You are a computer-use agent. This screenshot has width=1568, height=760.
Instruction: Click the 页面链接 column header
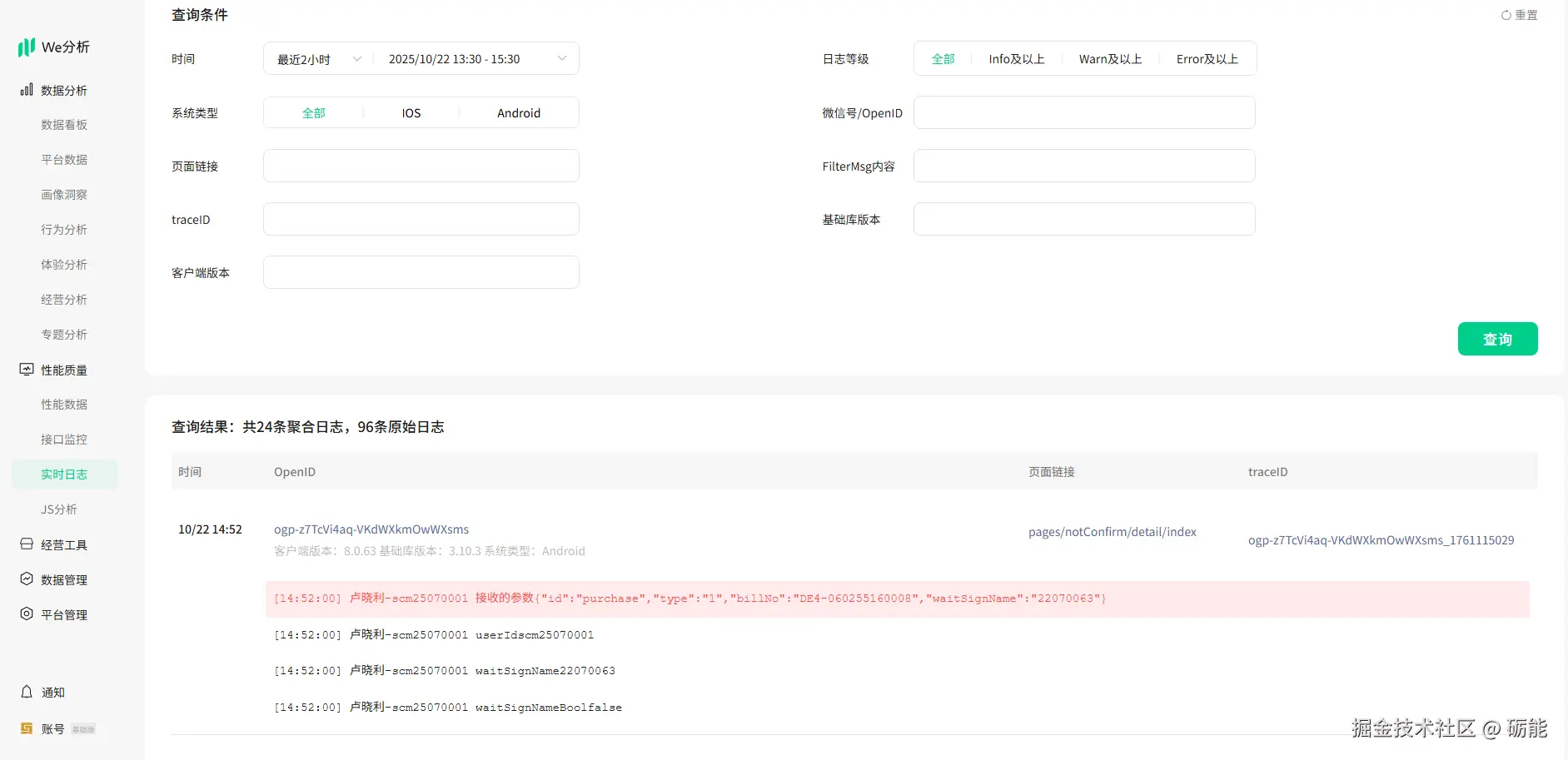[x=1052, y=472]
